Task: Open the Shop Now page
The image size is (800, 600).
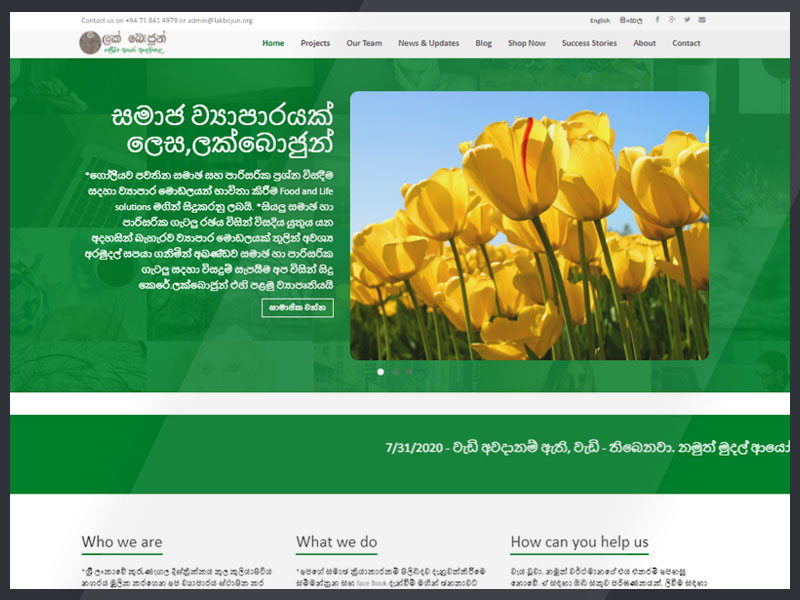Action: click(526, 43)
